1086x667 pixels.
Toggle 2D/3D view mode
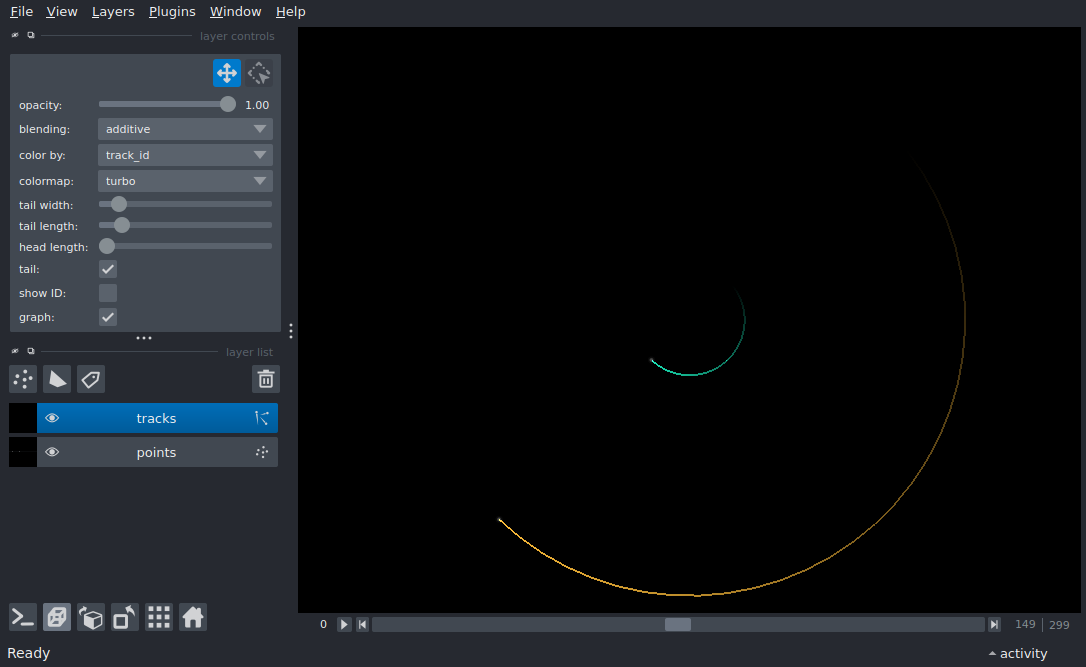[x=57, y=617]
